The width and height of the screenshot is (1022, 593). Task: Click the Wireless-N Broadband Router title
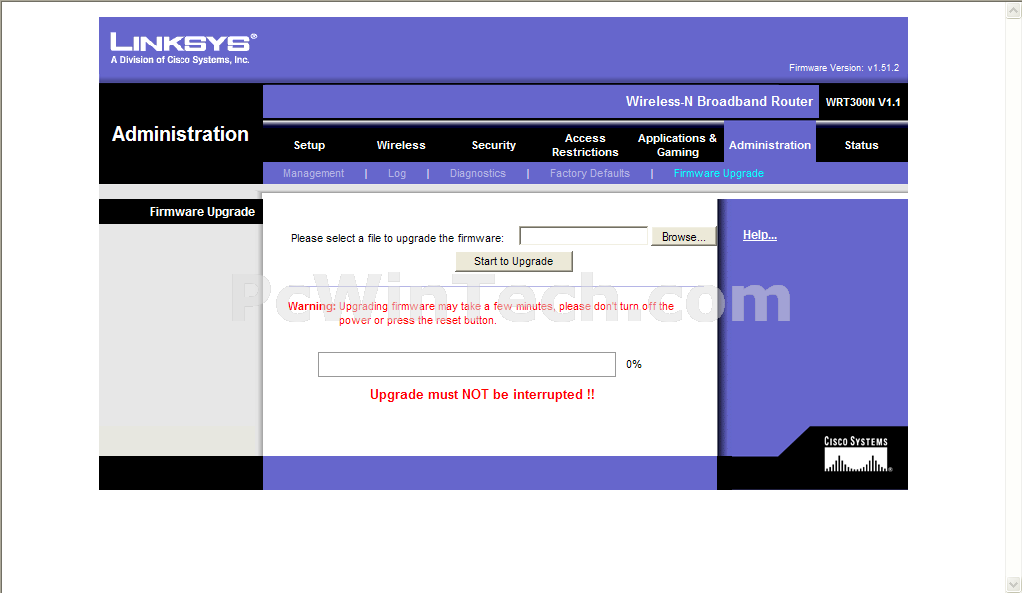point(719,102)
